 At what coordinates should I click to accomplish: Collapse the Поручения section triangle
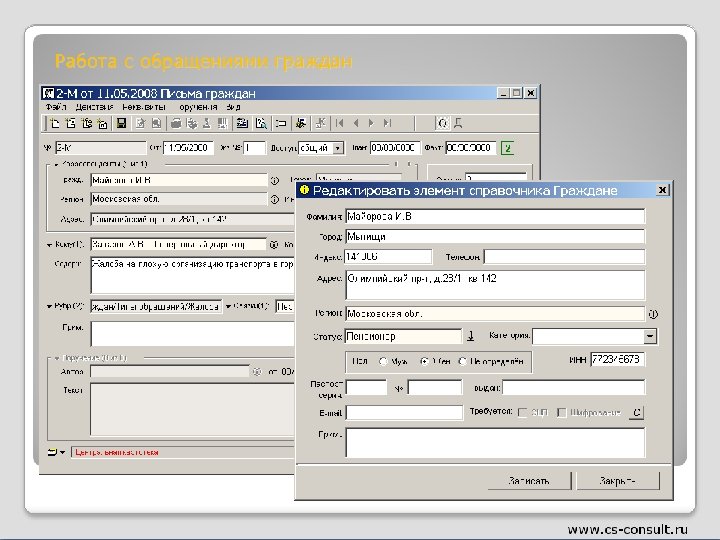click(57, 358)
